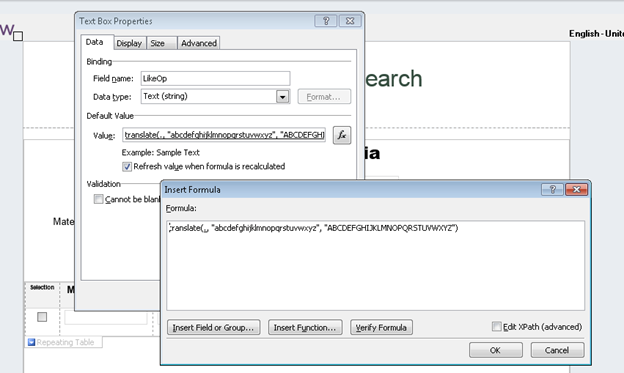Click the Example: Sample Text label
The height and width of the screenshot is (373, 624).
[x=160, y=152]
